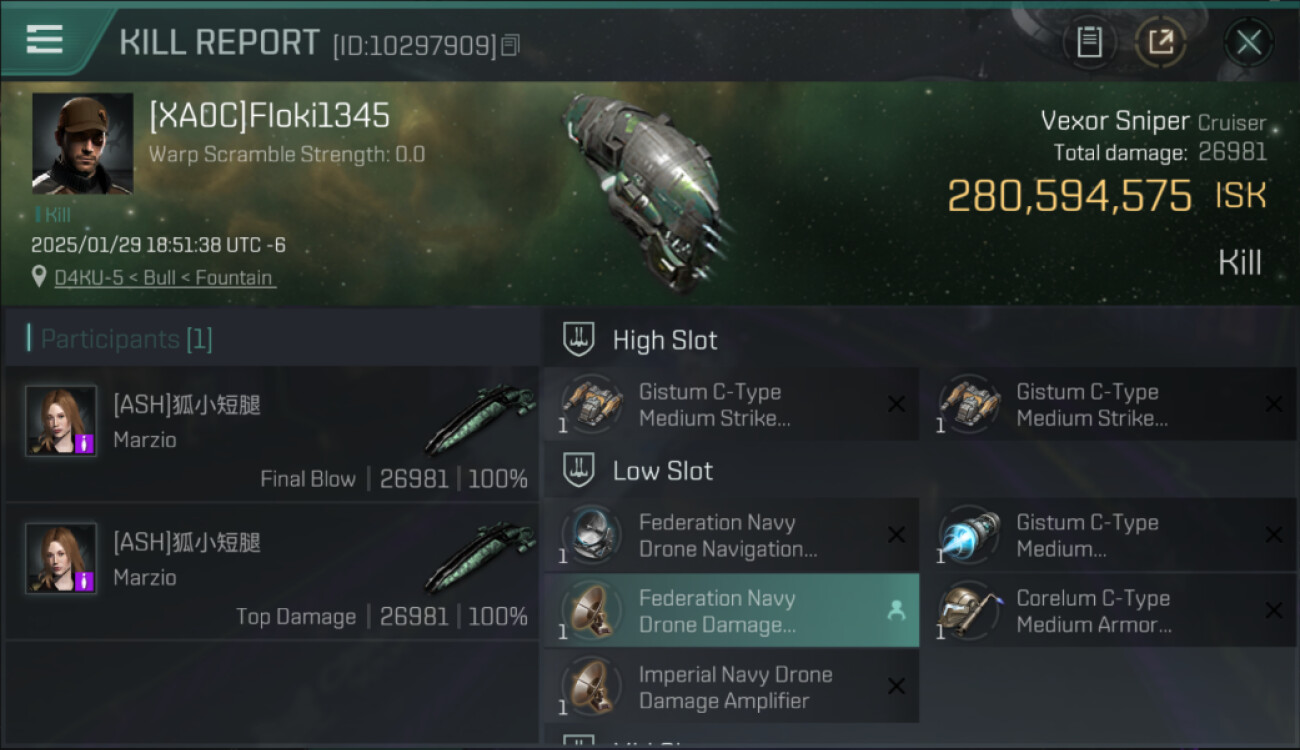Share the kill report externally
This screenshot has height=750, width=1300.
(1160, 42)
